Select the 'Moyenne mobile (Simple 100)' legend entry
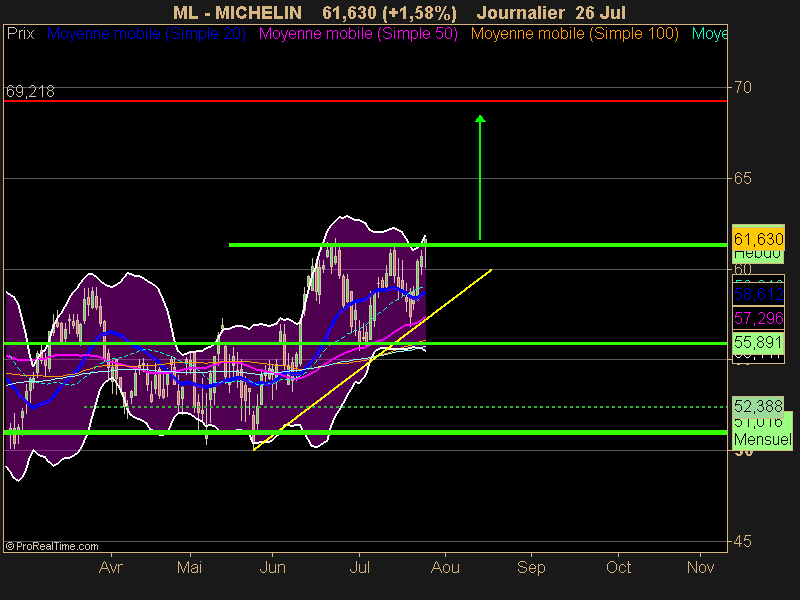Viewport: 800px width, 600px height. click(574, 34)
